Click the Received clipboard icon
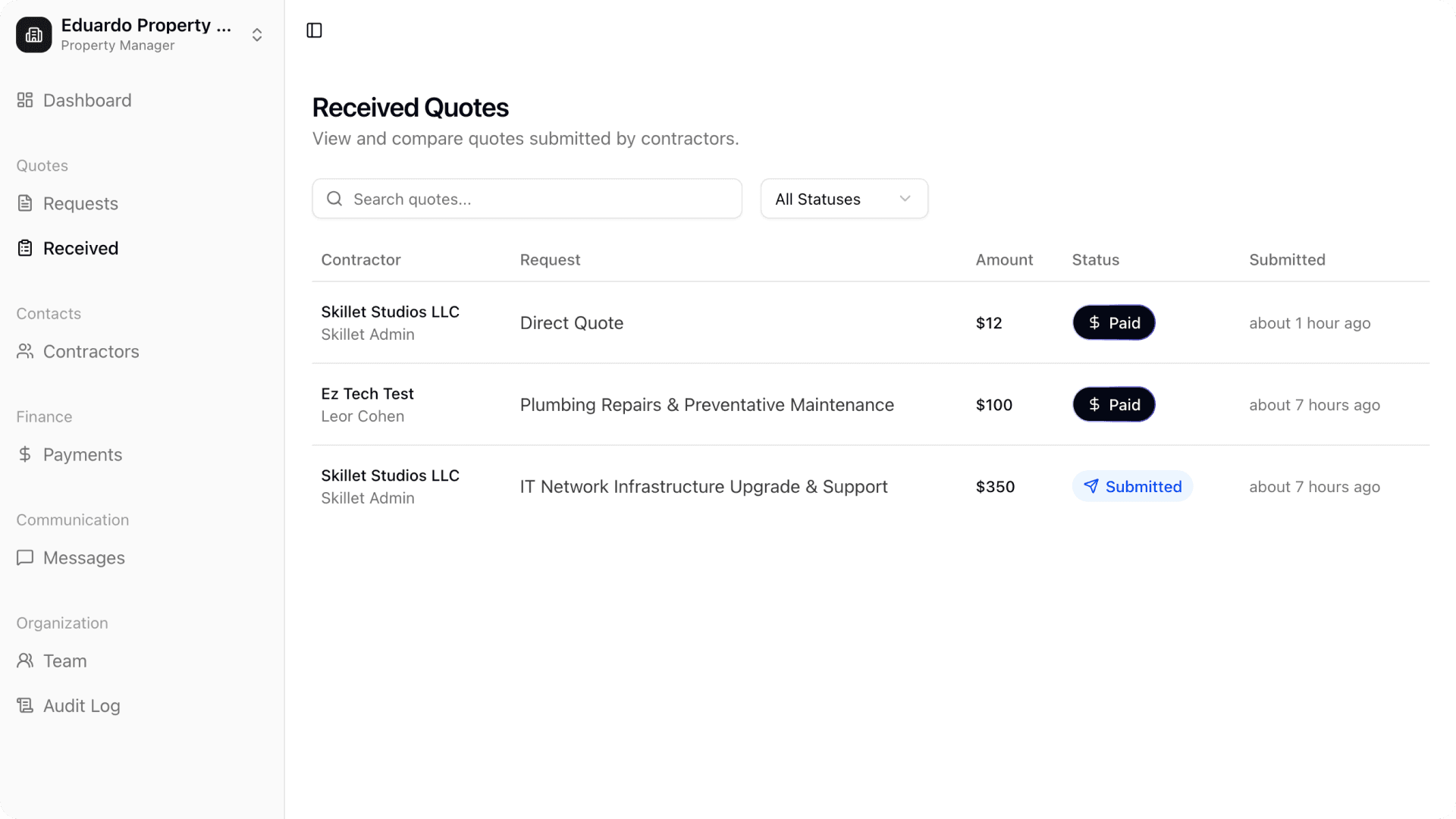The height and width of the screenshot is (819, 1456). [25, 247]
